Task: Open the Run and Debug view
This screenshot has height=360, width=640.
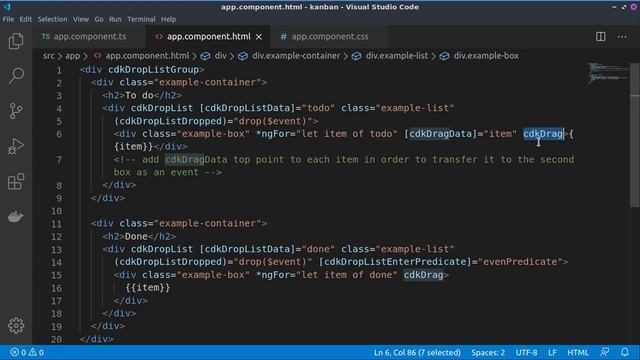Action: point(16,146)
